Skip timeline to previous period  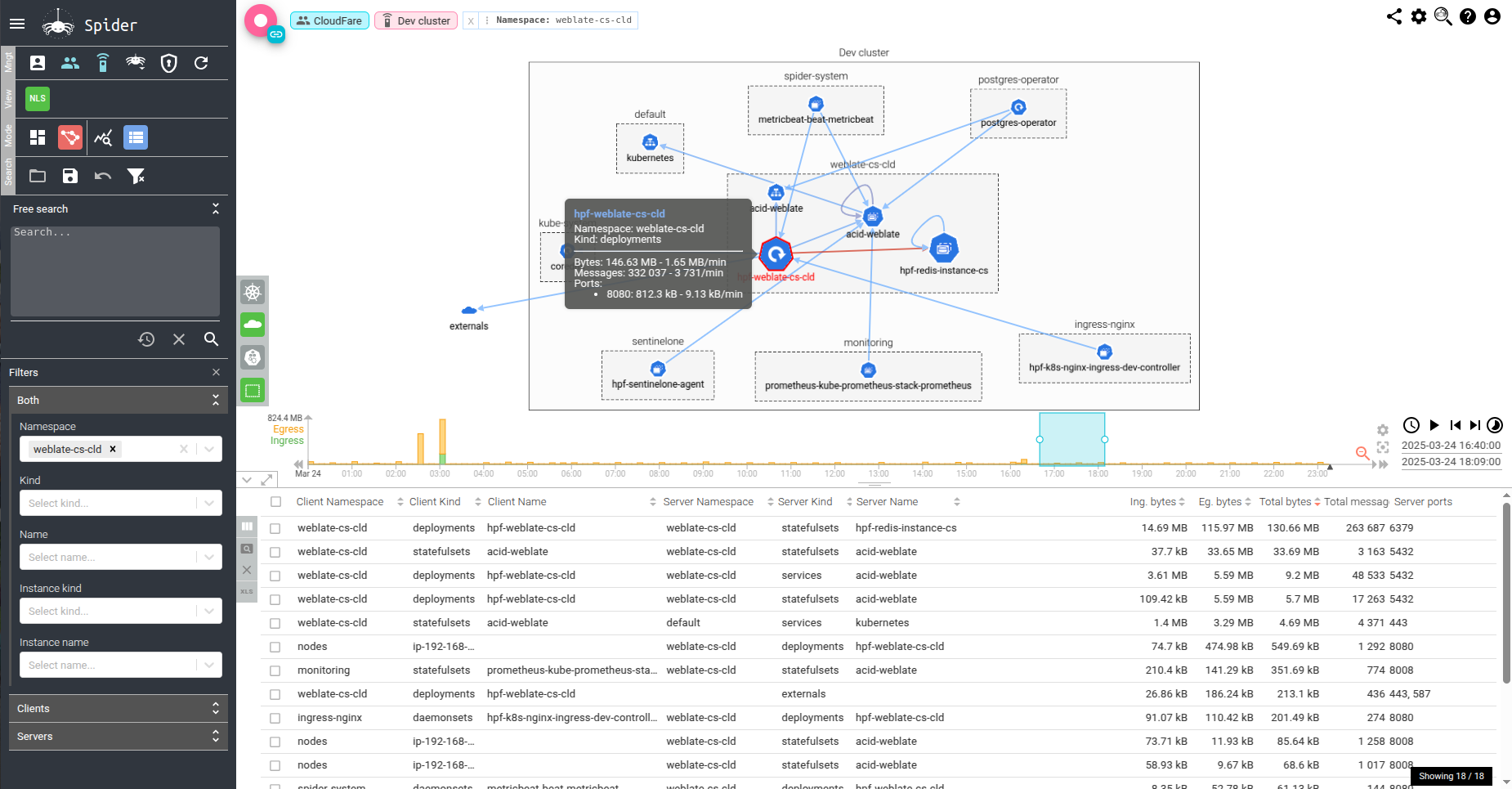click(x=1456, y=425)
